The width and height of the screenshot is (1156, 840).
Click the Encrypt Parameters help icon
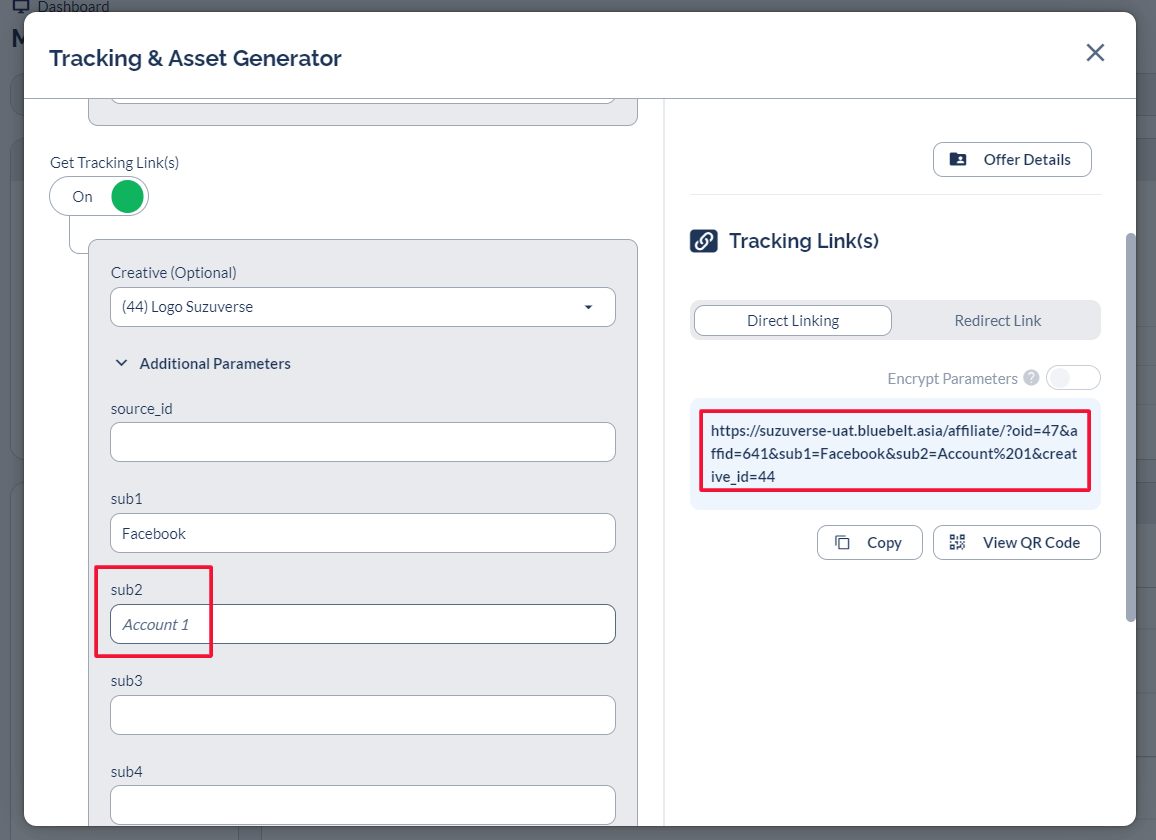1031,378
